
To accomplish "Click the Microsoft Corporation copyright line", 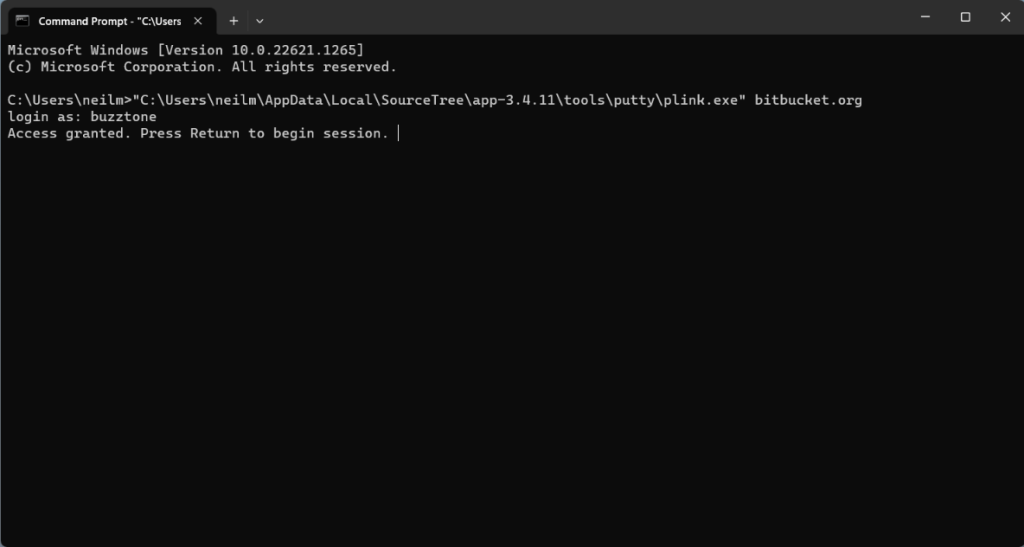I will (x=202, y=67).
